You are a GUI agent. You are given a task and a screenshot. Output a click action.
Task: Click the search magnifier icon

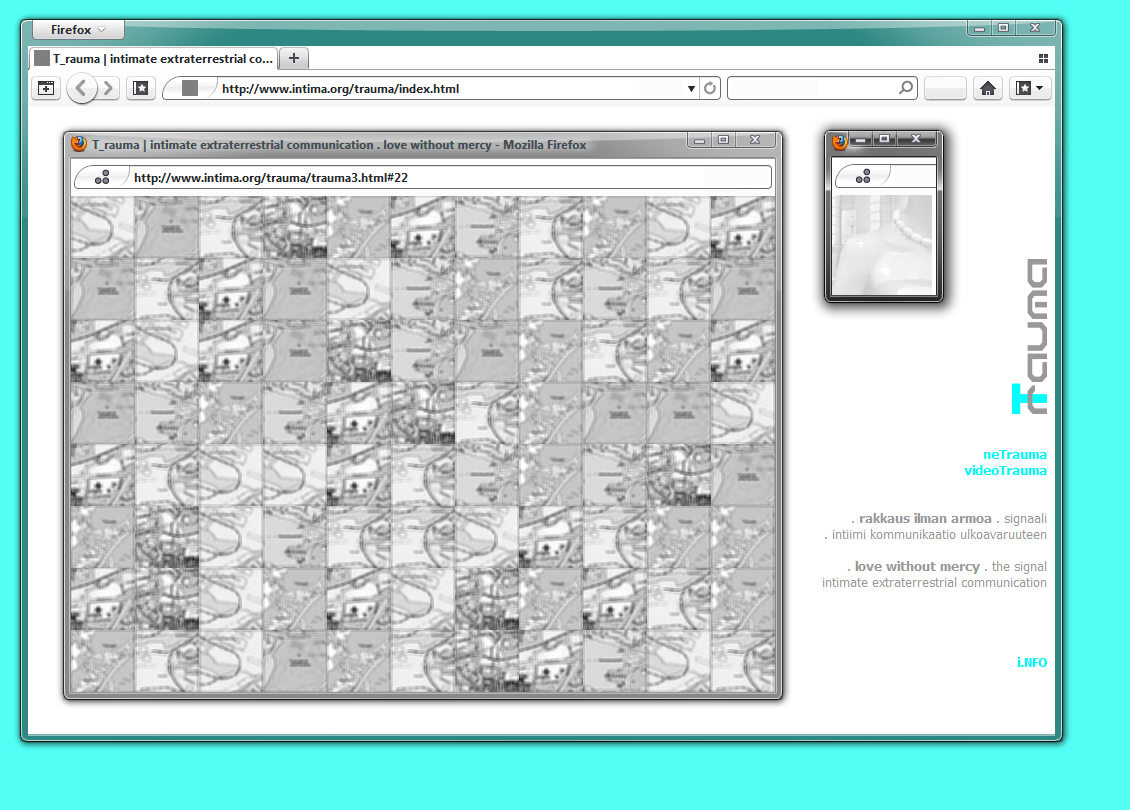905,88
